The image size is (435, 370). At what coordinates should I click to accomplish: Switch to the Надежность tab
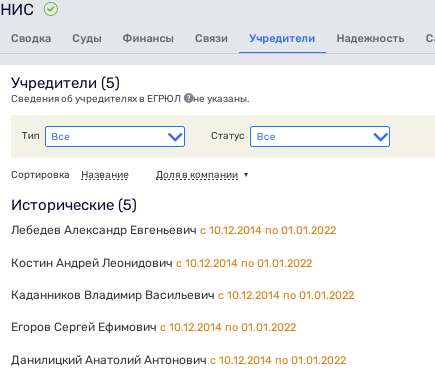[x=370, y=38]
